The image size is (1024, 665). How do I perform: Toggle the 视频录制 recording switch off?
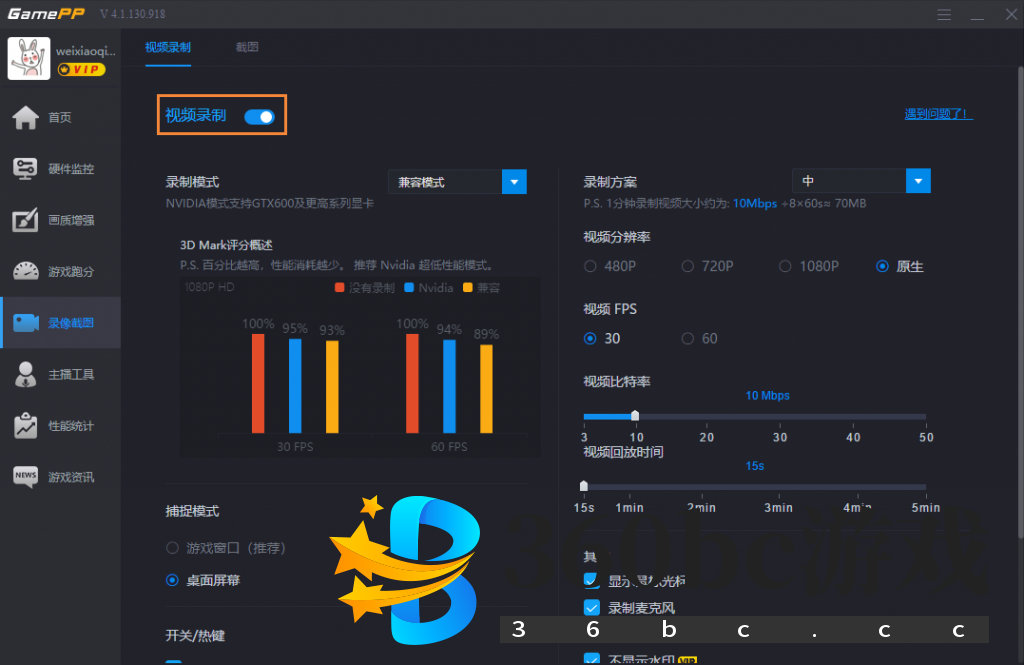pyautogui.click(x=260, y=116)
